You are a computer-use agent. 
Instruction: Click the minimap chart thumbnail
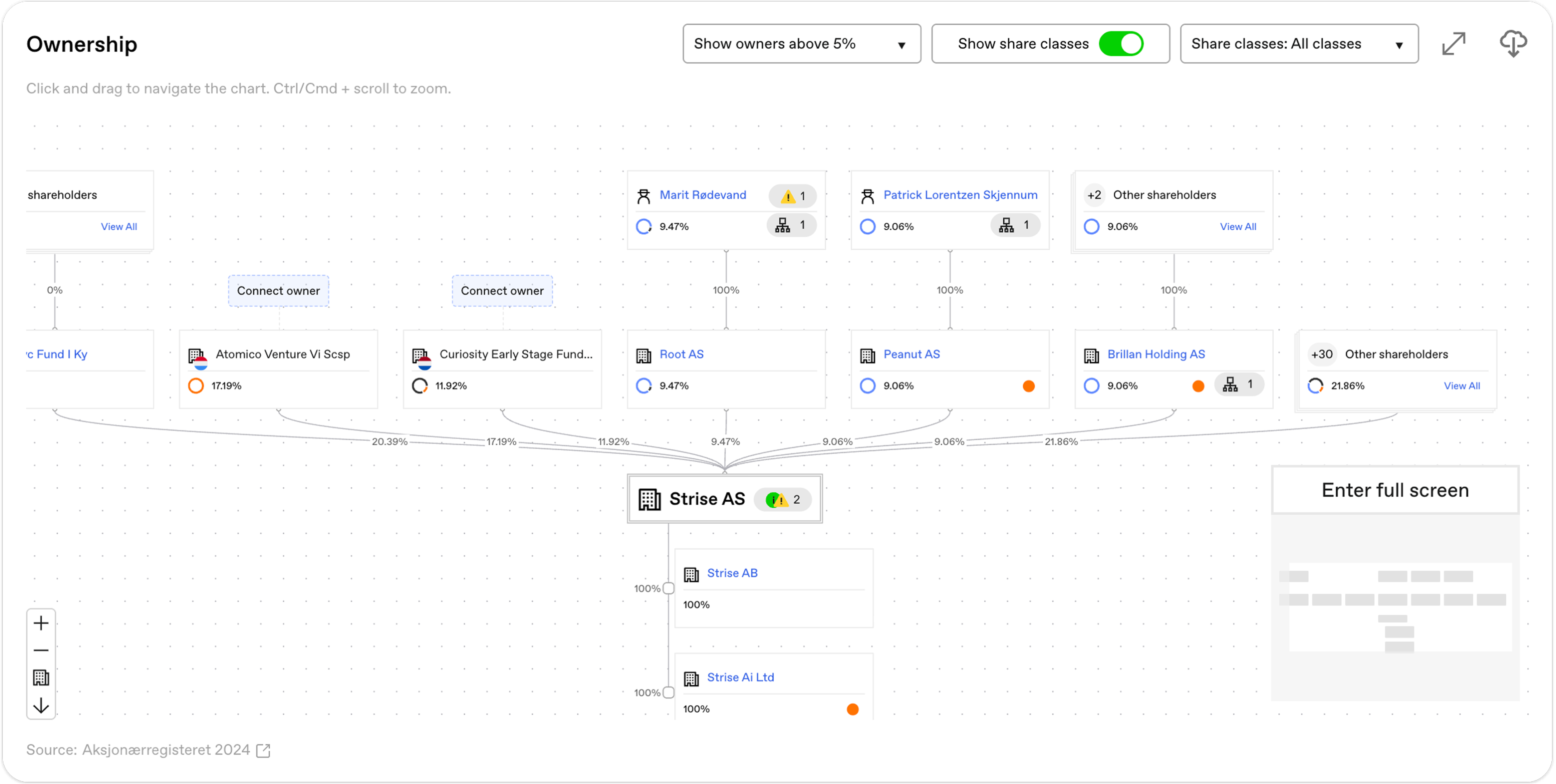[1395, 607]
